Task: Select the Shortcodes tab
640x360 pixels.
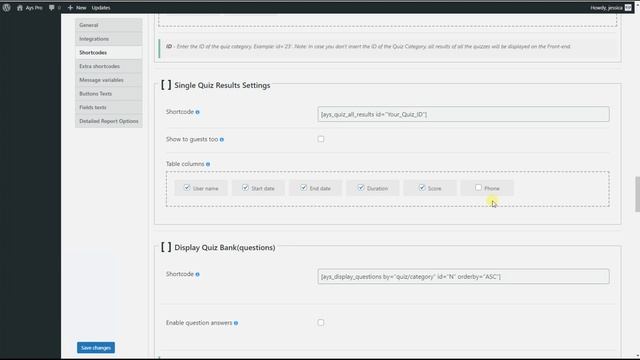Action: pyautogui.click(x=109, y=53)
